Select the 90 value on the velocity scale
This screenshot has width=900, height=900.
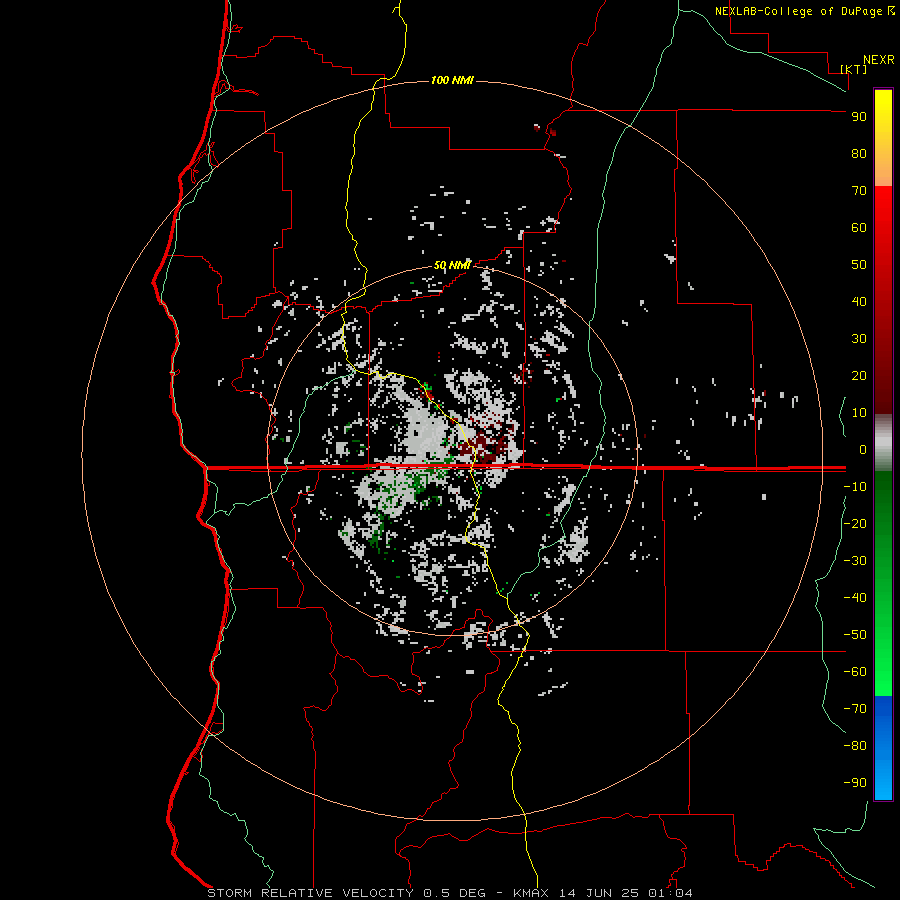pyautogui.click(x=859, y=117)
